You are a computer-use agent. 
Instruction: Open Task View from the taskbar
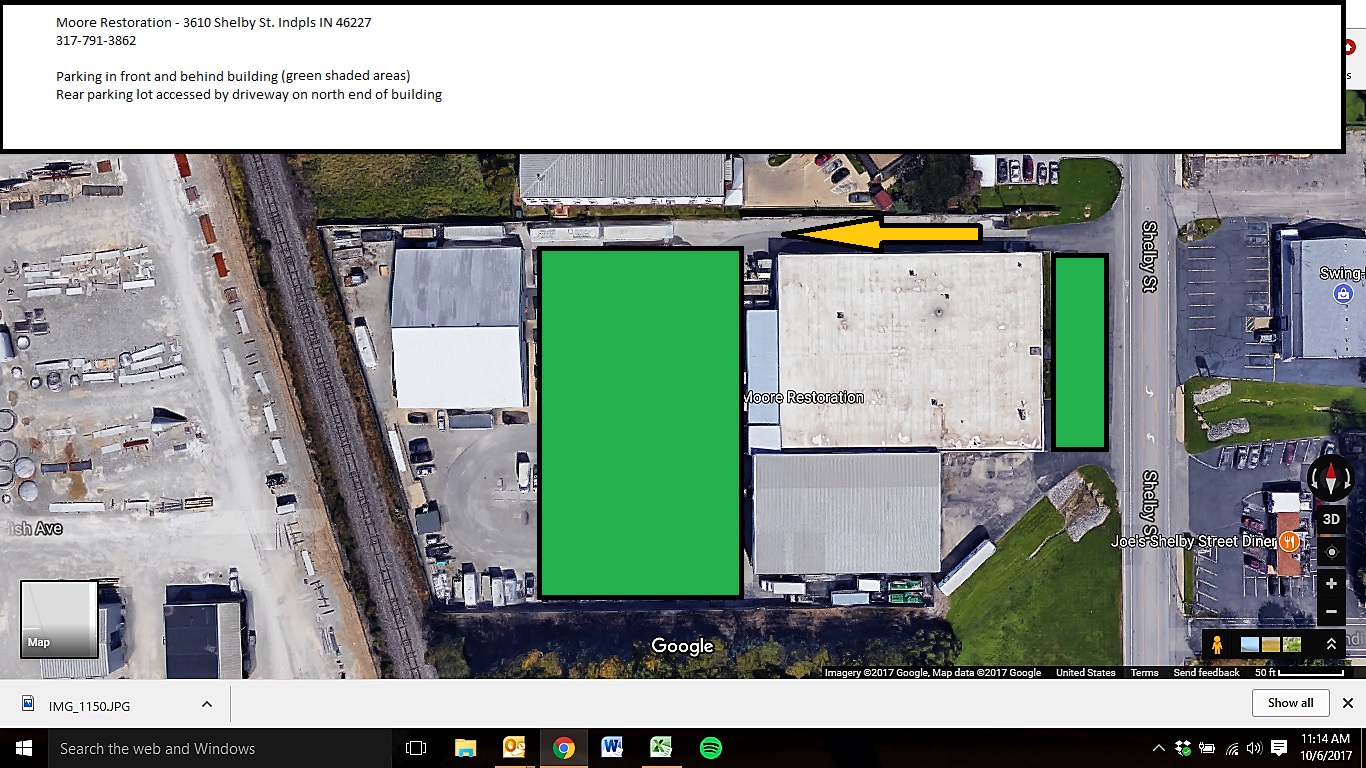click(416, 748)
